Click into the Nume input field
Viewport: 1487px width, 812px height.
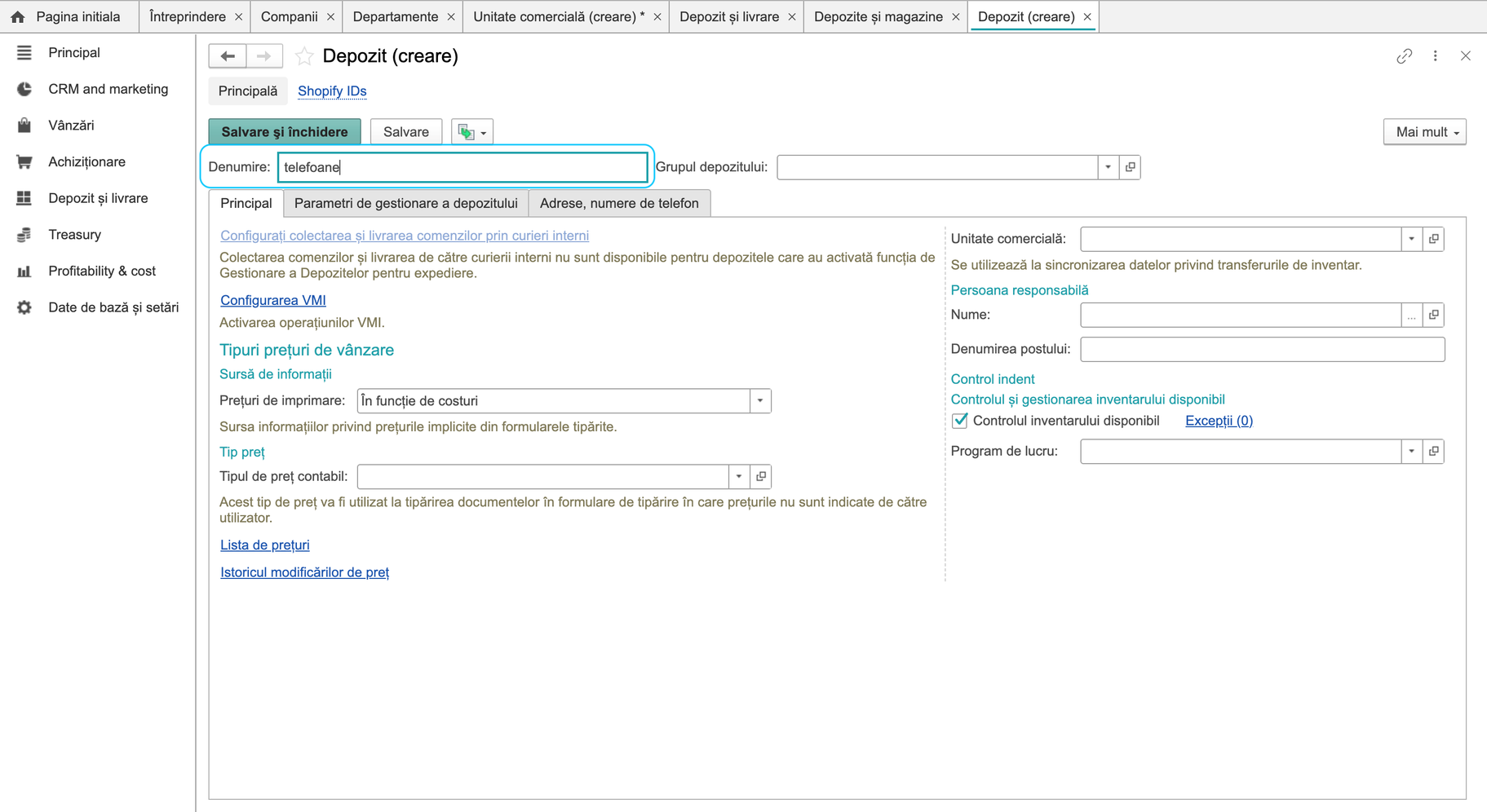coord(1241,315)
